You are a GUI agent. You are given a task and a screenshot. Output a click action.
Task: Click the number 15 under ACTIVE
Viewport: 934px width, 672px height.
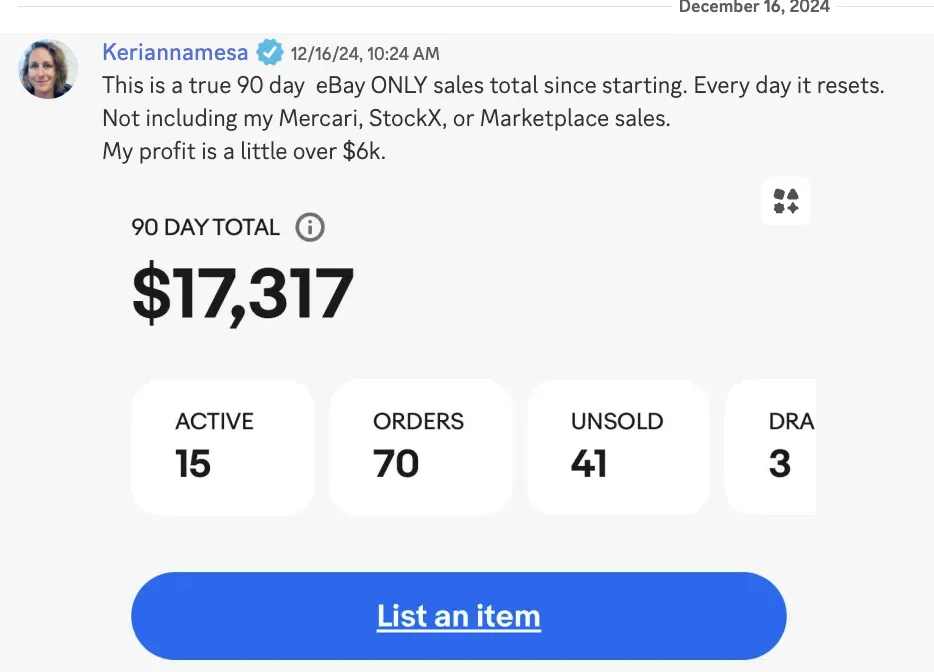193,464
